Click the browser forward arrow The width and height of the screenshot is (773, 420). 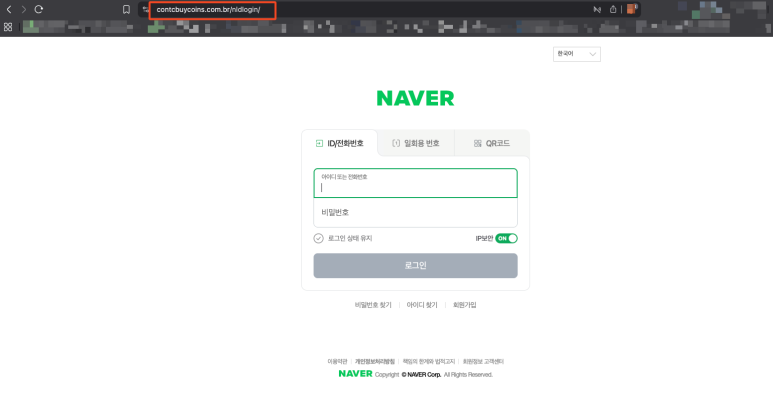[x=24, y=9]
